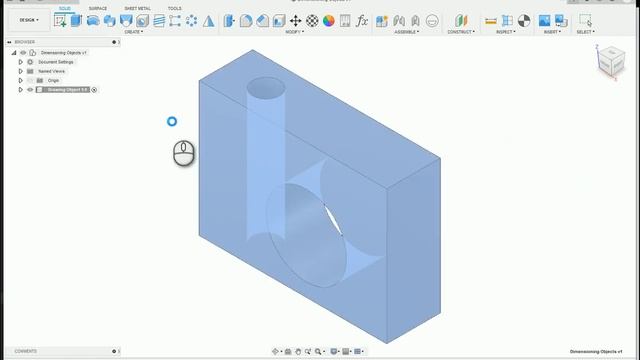Image resolution: width=640 pixels, height=360 pixels.
Task: Switch to the TOOLS tab
Action: (175, 8)
